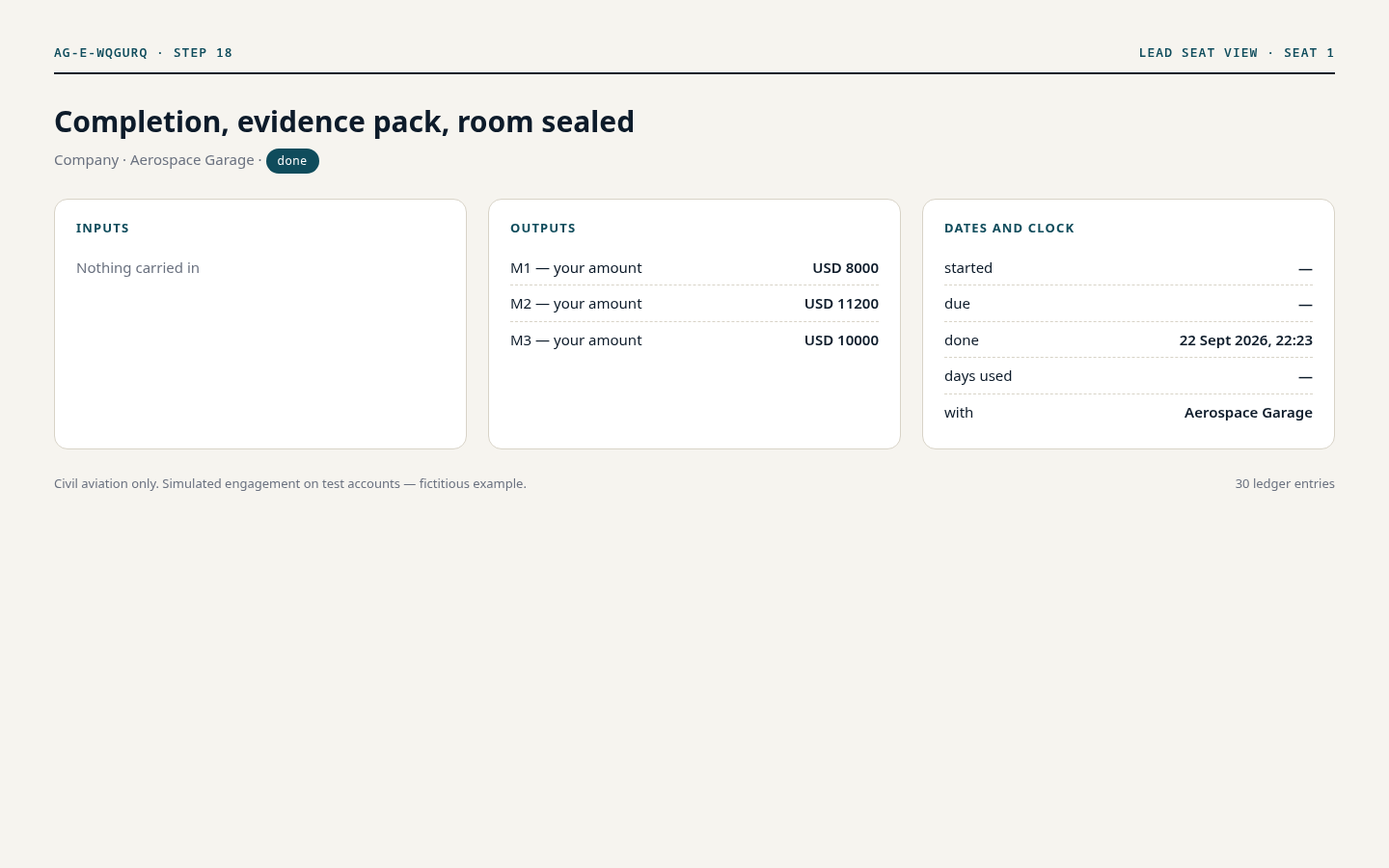This screenshot has height=868, width=1389.
Task: Click the bold 'Aerospace Garage' value
Action: tap(1248, 413)
